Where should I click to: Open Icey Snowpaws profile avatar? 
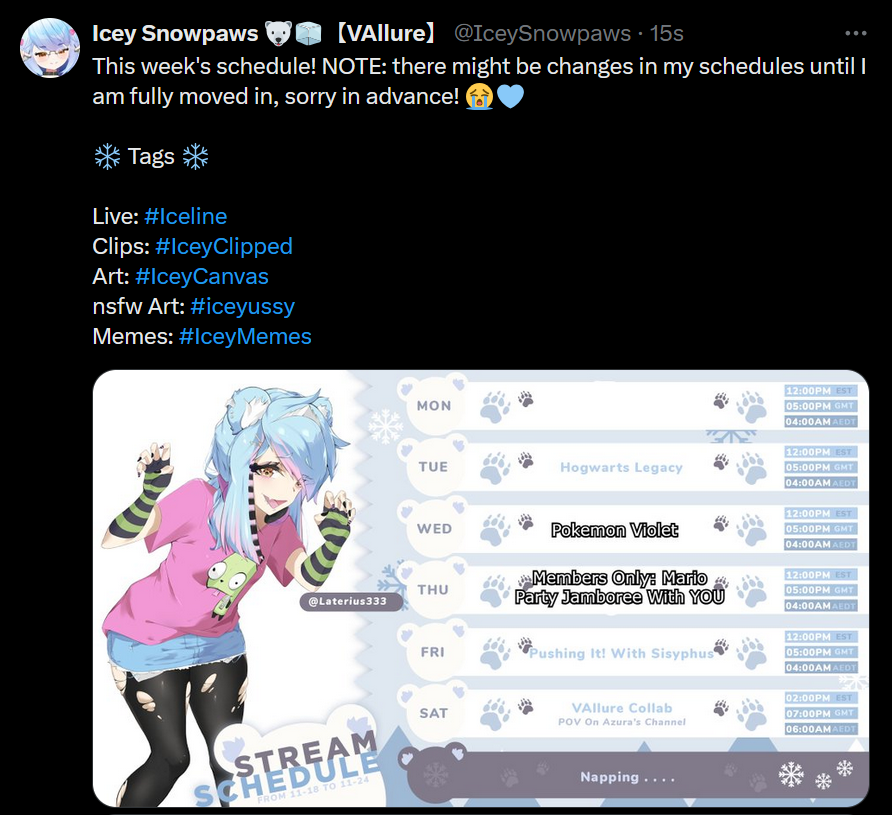click(50, 48)
